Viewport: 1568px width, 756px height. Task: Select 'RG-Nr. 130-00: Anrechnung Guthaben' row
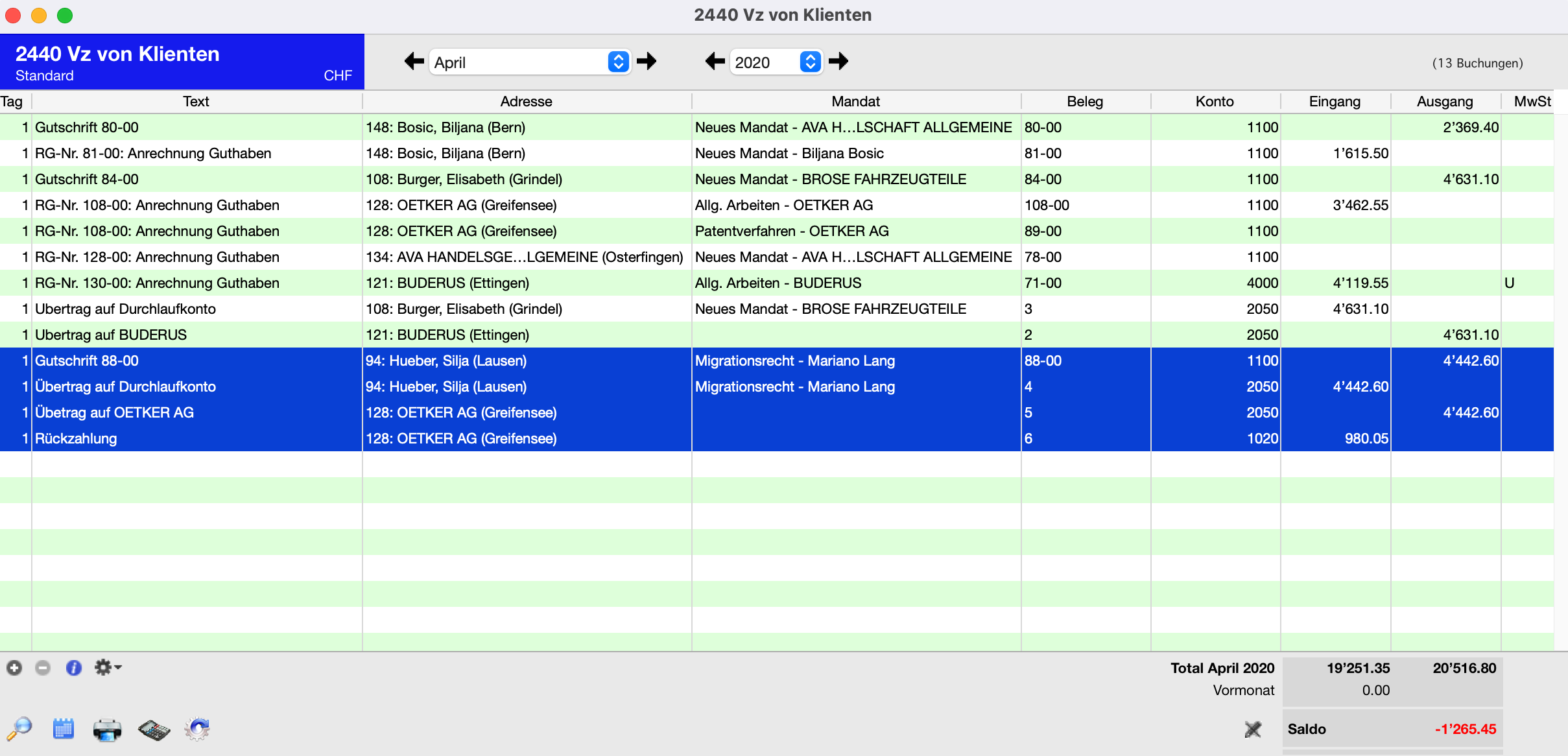(x=777, y=283)
